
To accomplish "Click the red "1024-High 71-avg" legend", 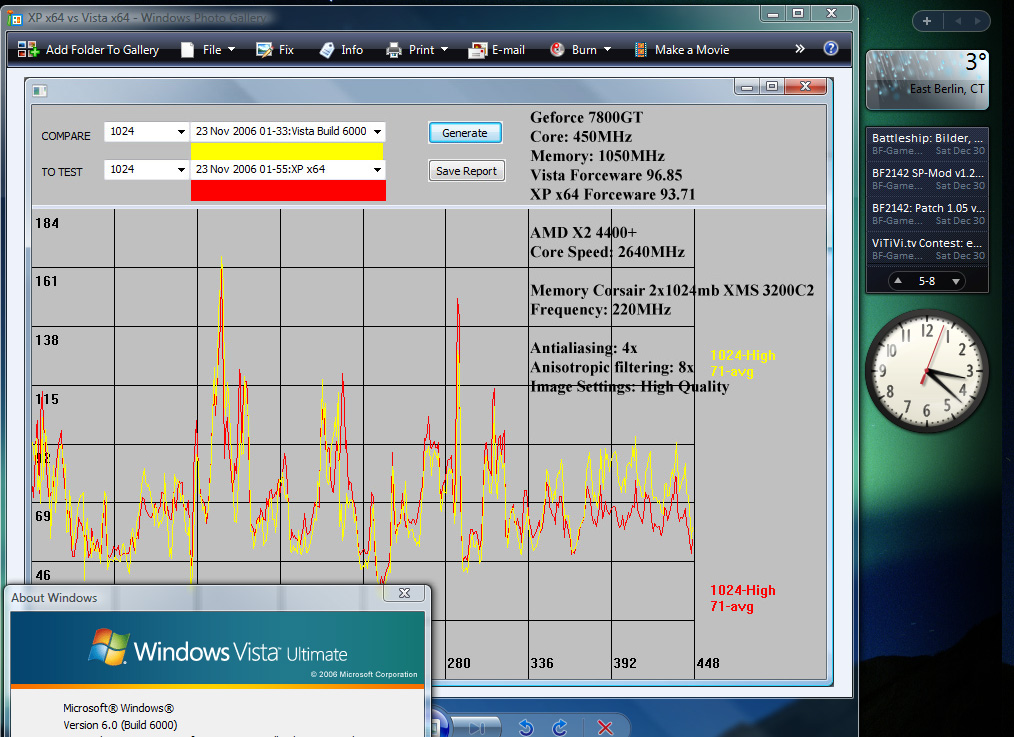I will pos(742,598).
